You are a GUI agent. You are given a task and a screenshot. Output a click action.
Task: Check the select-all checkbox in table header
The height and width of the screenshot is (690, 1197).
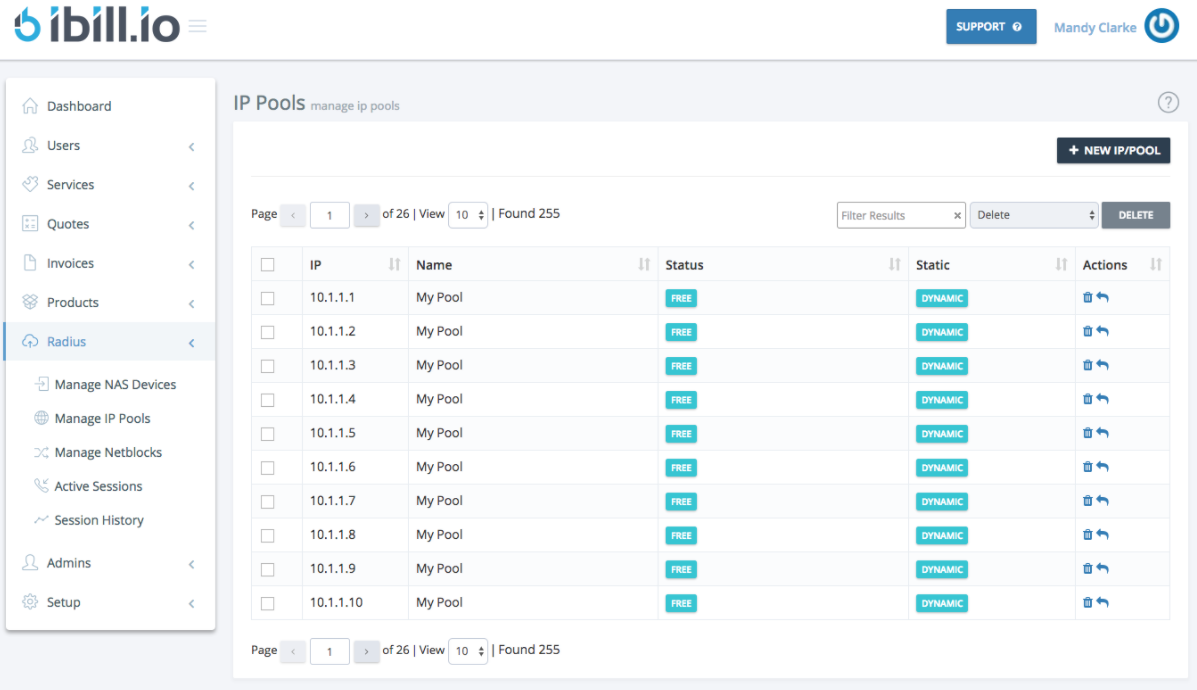(266, 264)
